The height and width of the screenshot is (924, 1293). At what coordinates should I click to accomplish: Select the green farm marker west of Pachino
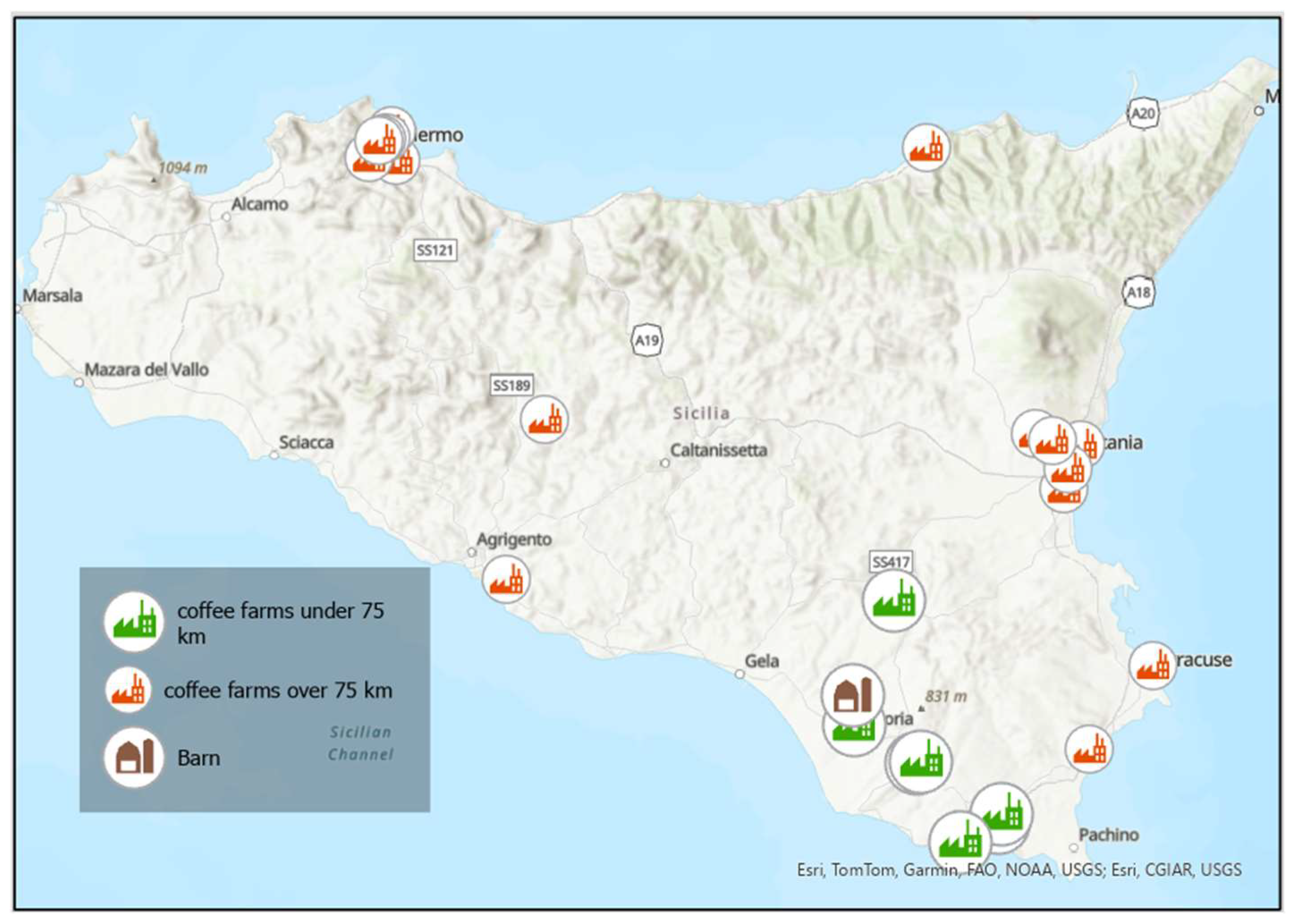click(x=1001, y=814)
